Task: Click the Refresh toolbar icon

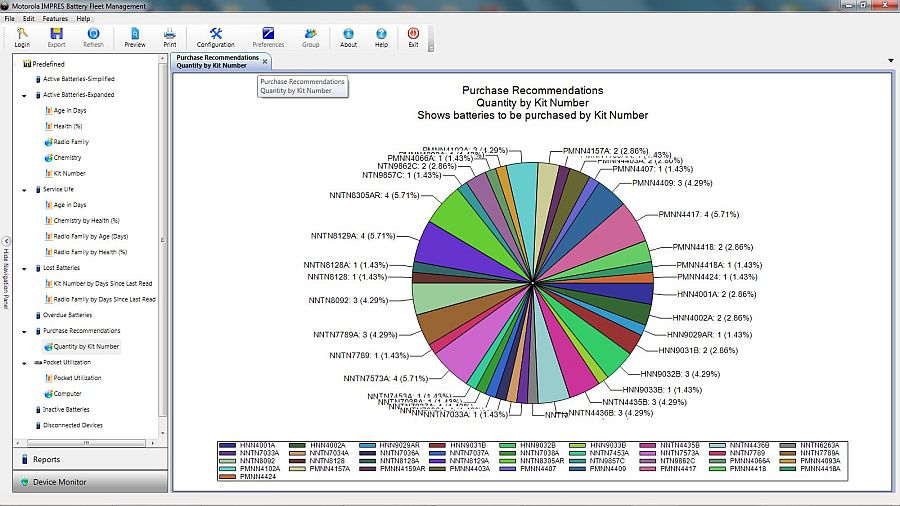Action: 93,37
